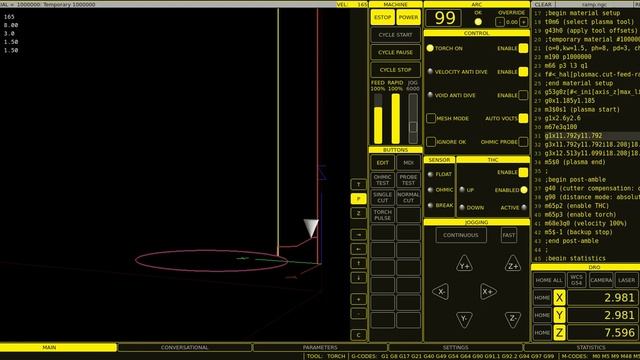Open the Parameters tab
The image size is (640, 360).
click(320, 347)
